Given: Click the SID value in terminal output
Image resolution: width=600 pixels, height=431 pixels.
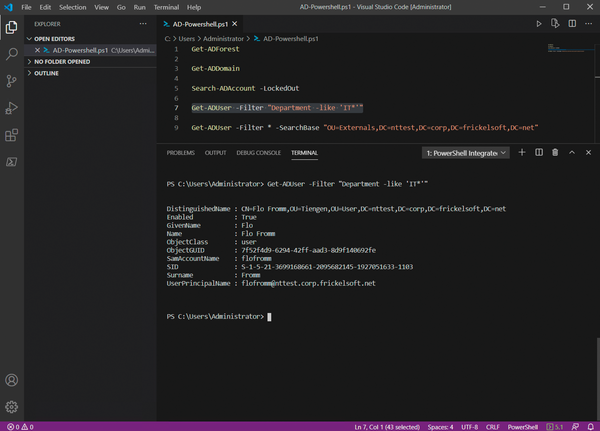Looking at the screenshot, I should coord(327,267).
